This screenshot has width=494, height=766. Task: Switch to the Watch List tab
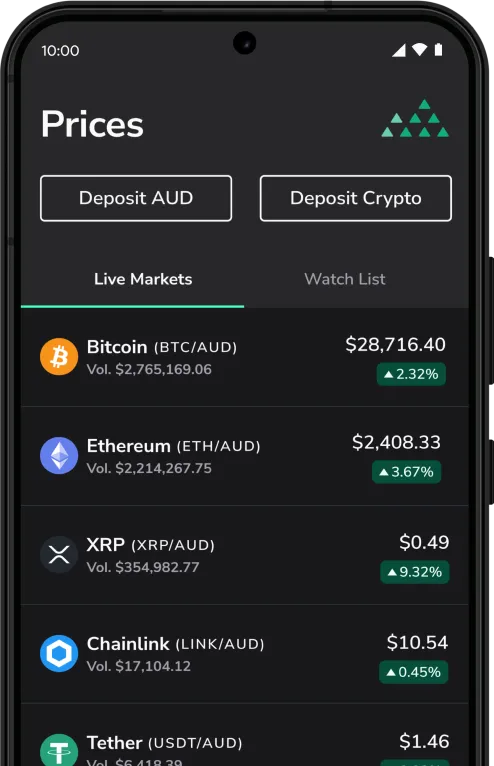(x=345, y=279)
